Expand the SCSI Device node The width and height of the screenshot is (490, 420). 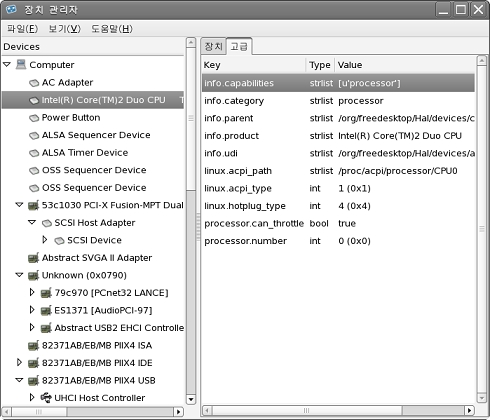pos(45,239)
